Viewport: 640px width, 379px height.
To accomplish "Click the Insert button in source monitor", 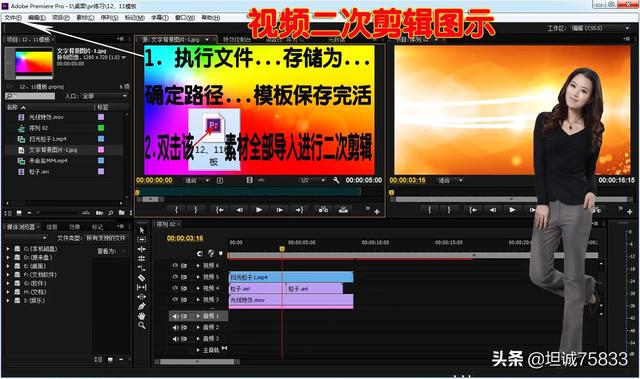I will point(323,210).
